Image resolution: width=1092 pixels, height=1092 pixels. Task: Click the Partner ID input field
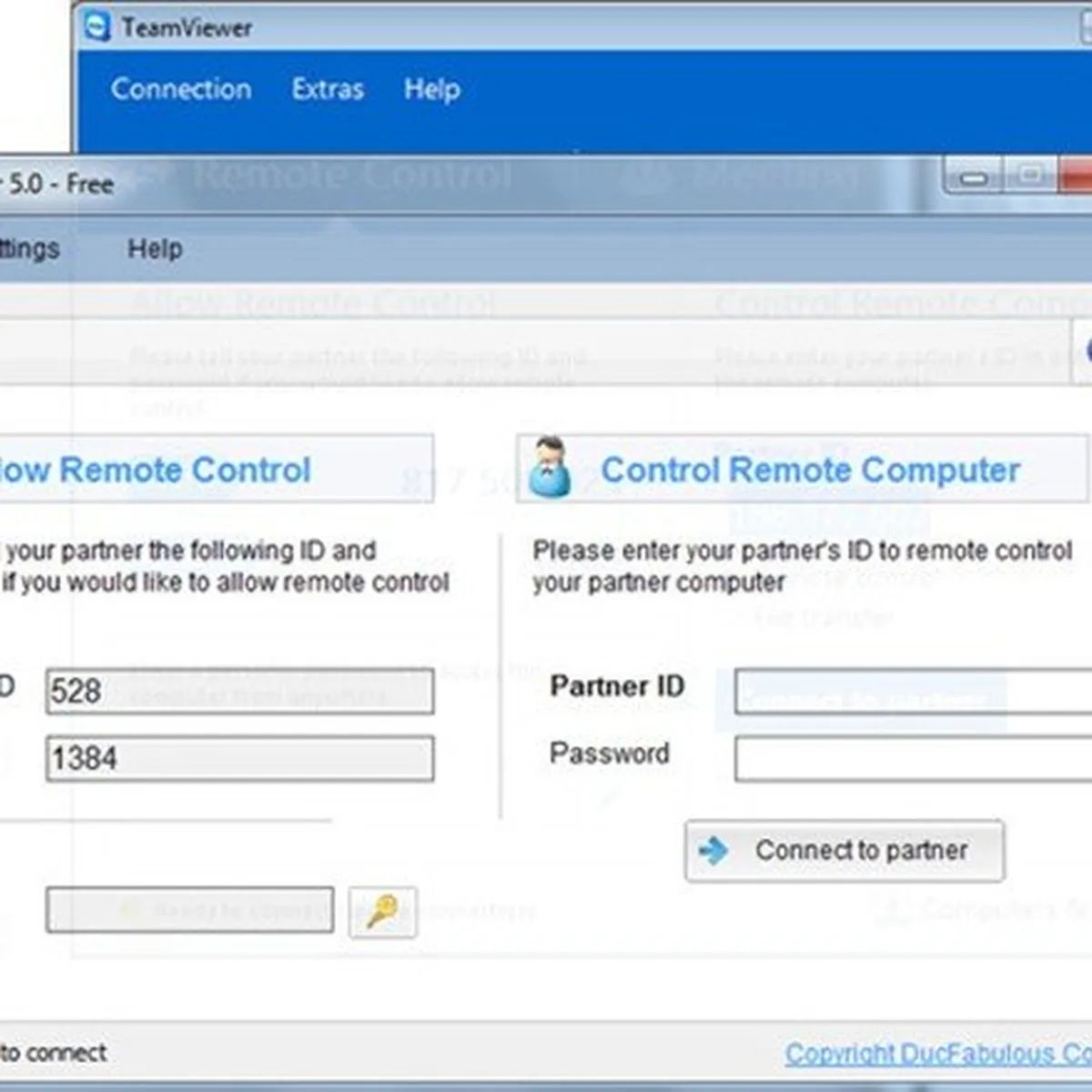pyautogui.click(x=913, y=692)
